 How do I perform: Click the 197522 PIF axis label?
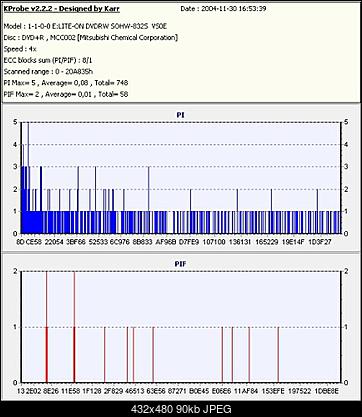pyautogui.click(x=300, y=391)
